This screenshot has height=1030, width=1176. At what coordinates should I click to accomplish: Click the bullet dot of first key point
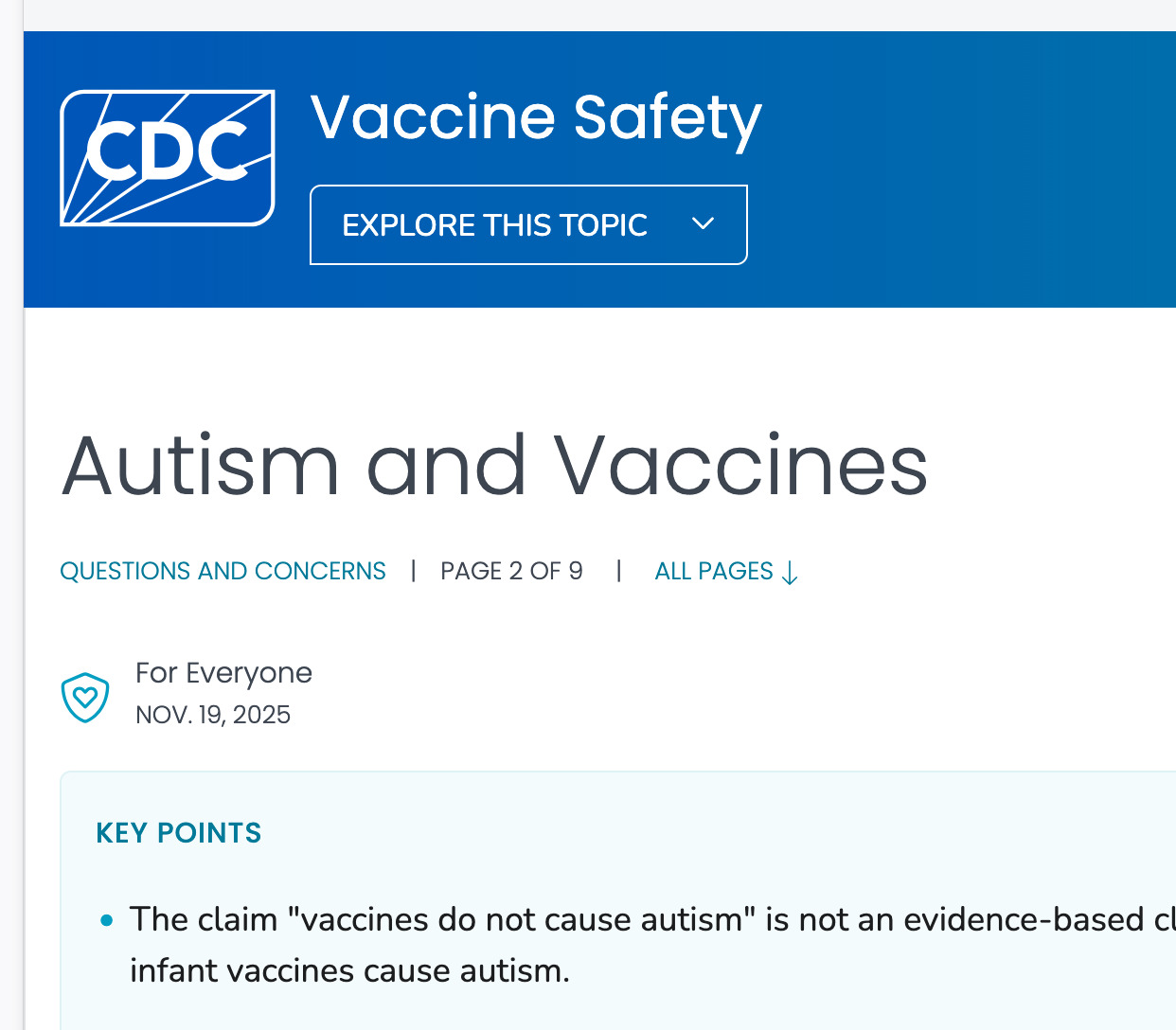coord(107,920)
